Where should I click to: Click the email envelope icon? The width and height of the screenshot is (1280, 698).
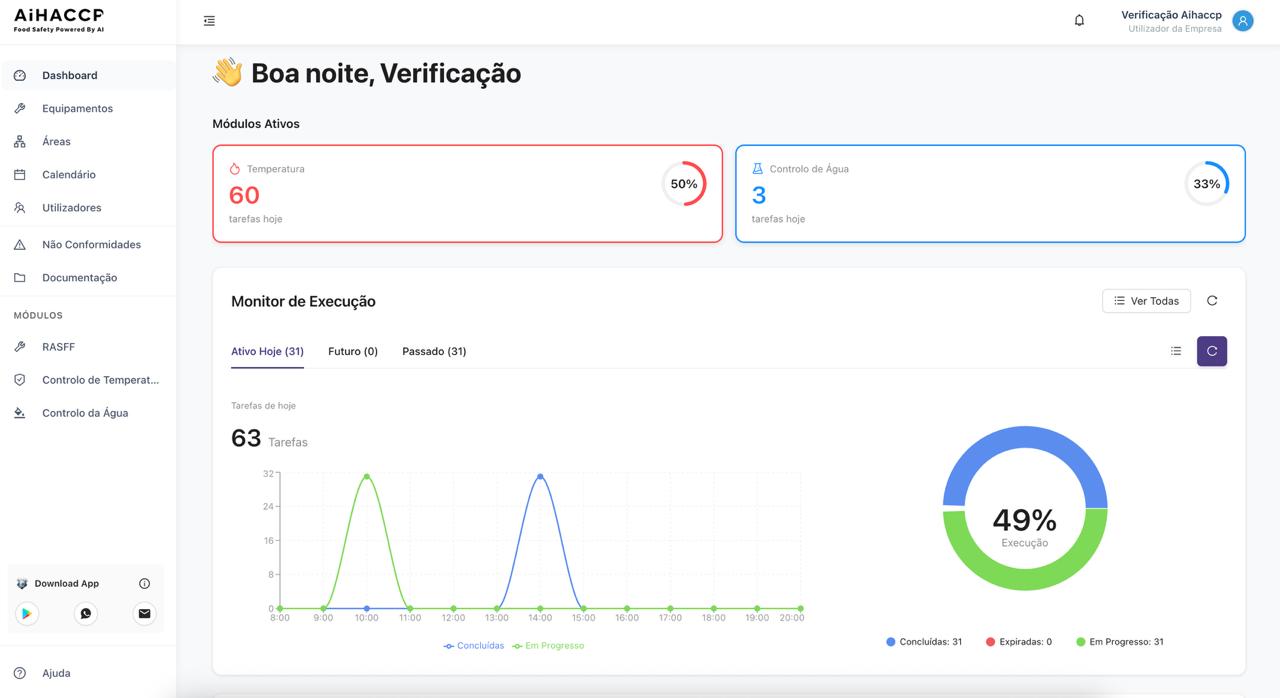[x=144, y=614]
